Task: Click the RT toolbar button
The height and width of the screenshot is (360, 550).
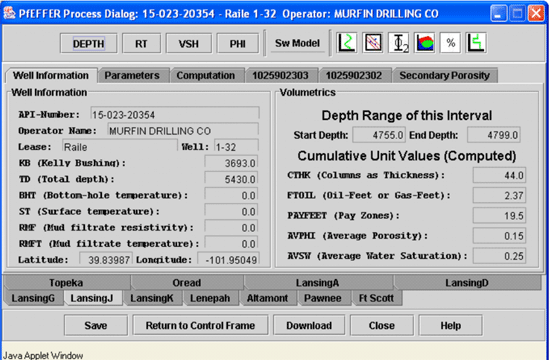Action: pos(141,44)
